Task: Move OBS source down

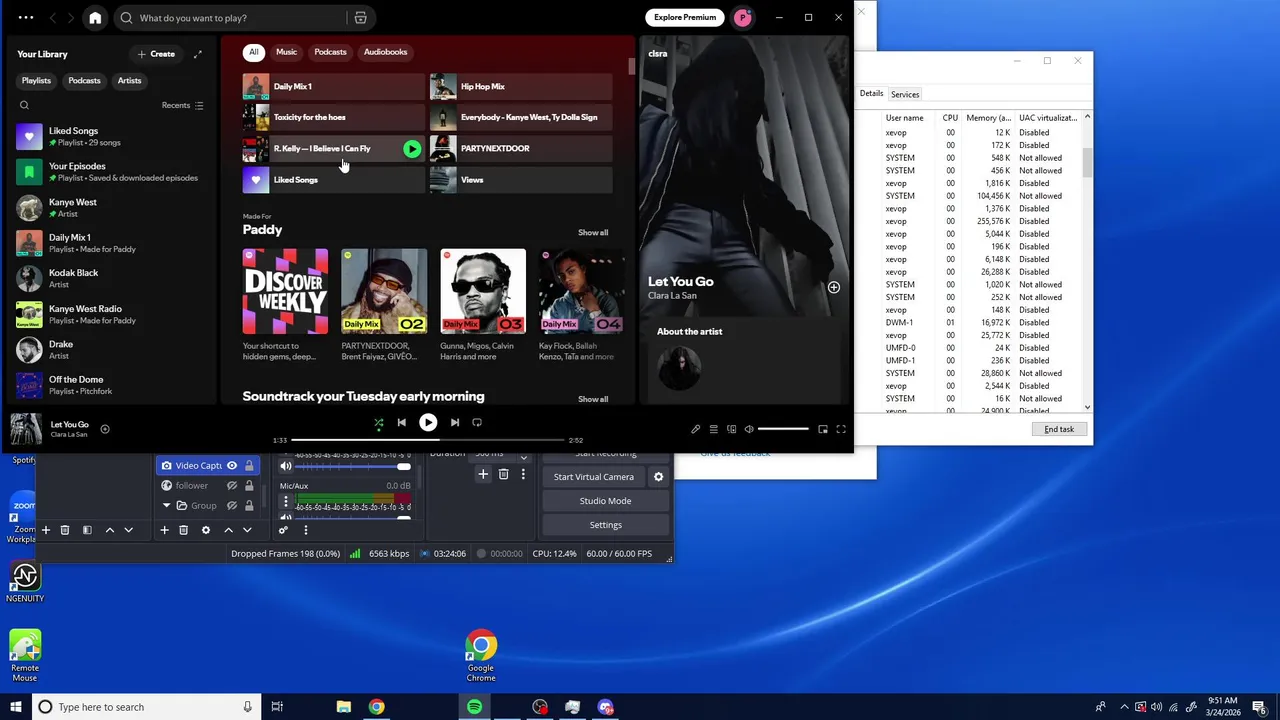Action: (247, 530)
